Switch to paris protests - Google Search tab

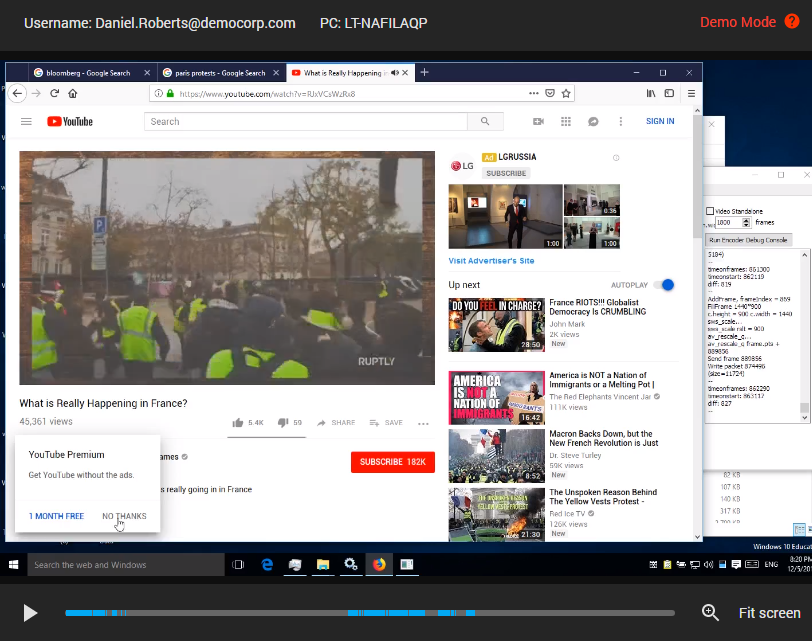tap(220, 73)
